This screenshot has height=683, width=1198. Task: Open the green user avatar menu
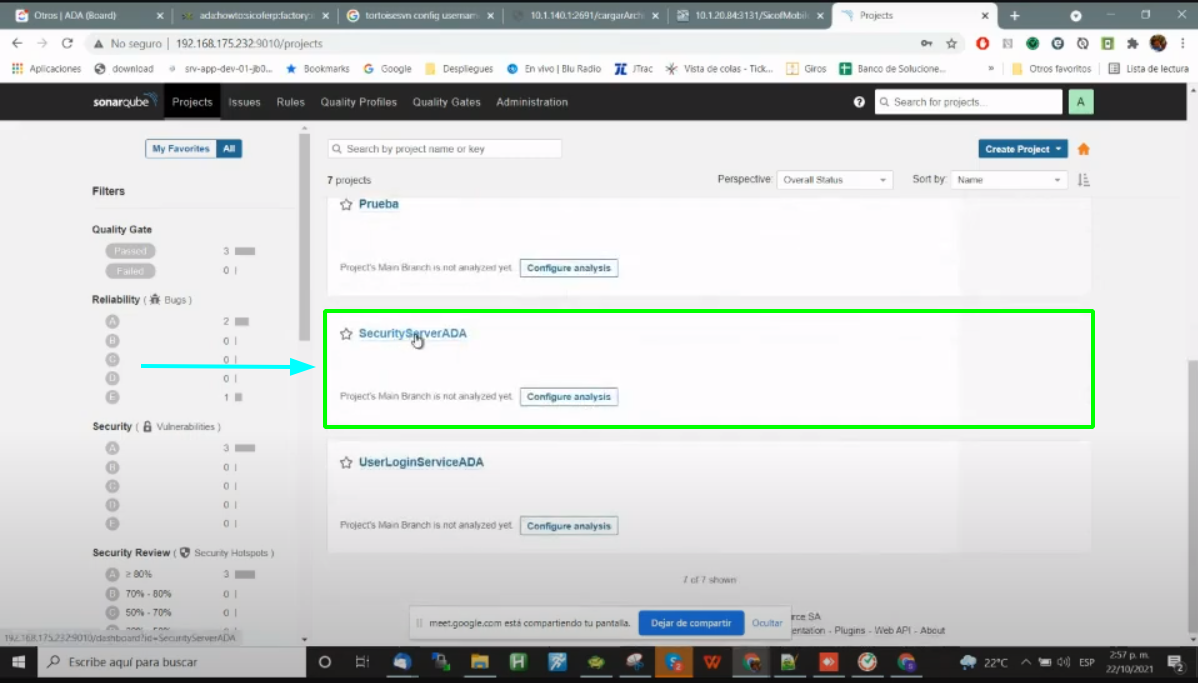point(1080,102)
